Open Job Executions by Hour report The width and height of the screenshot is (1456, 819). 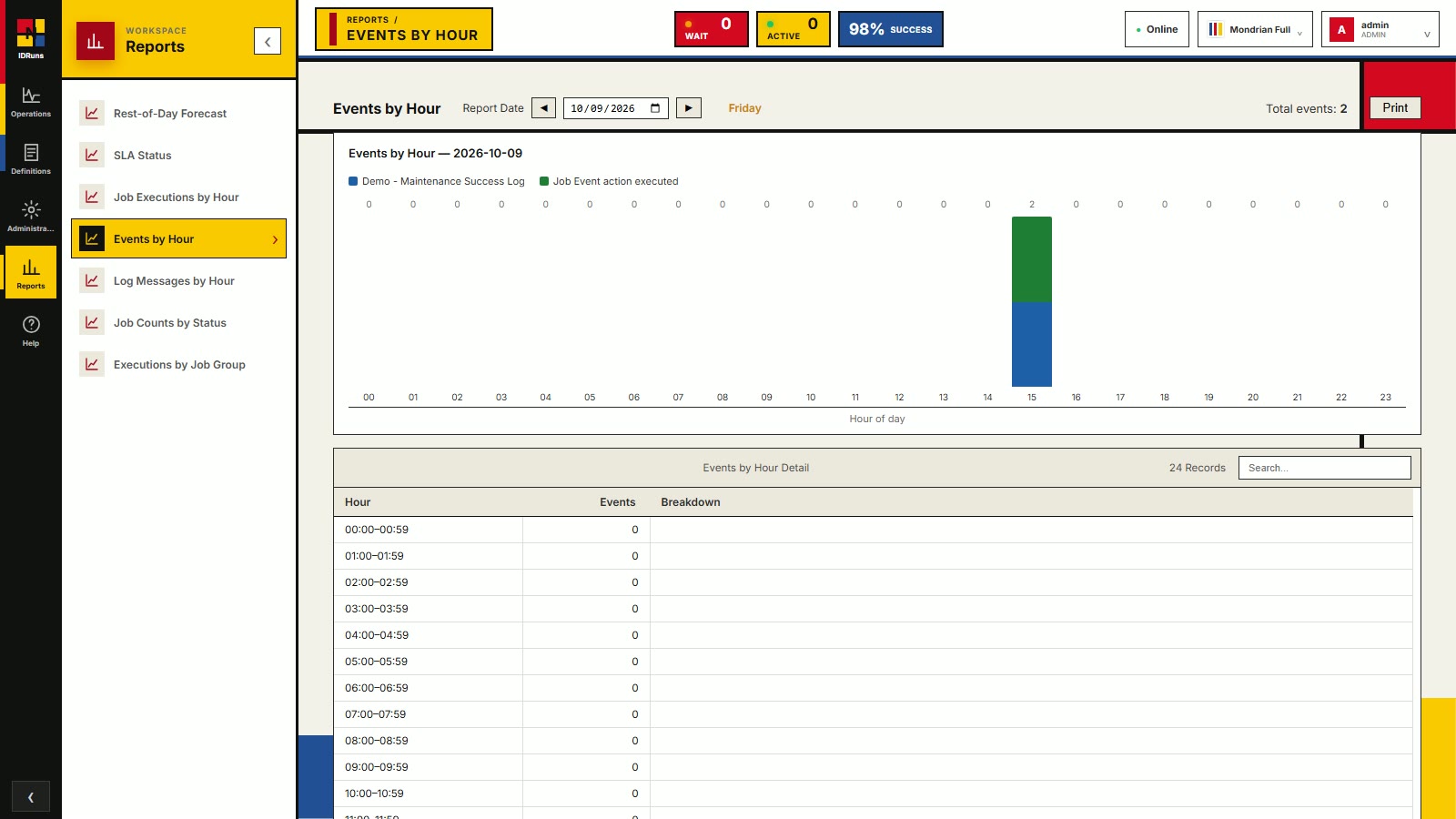(178, 197)
